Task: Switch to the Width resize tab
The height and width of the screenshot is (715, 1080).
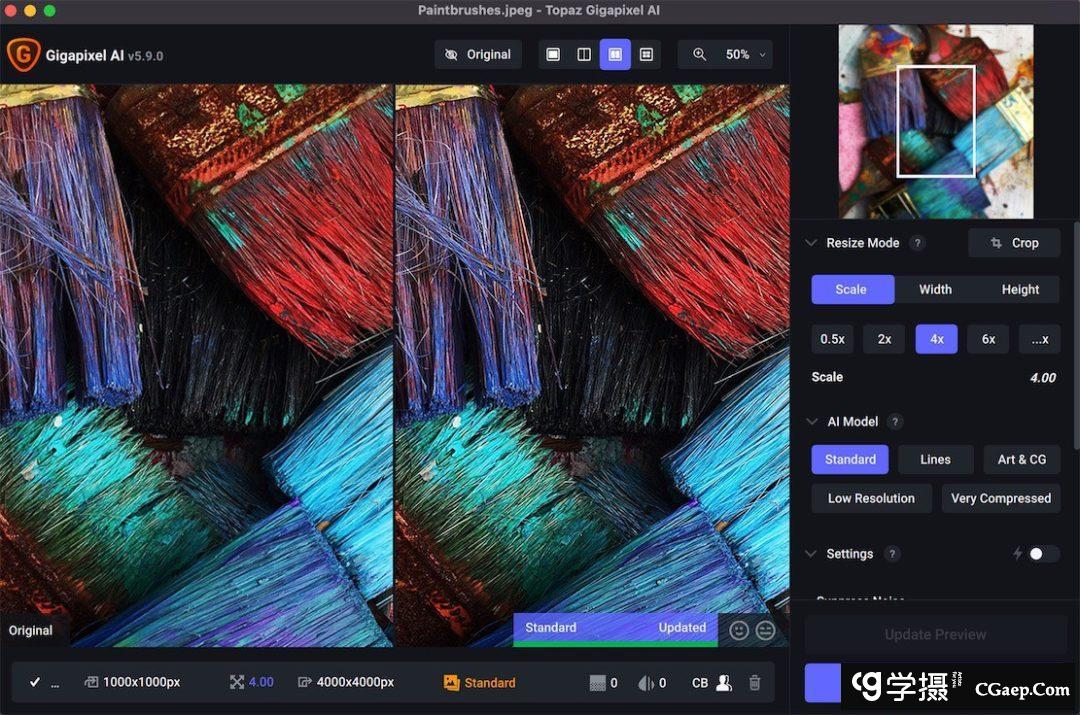Action: point(935,290)
